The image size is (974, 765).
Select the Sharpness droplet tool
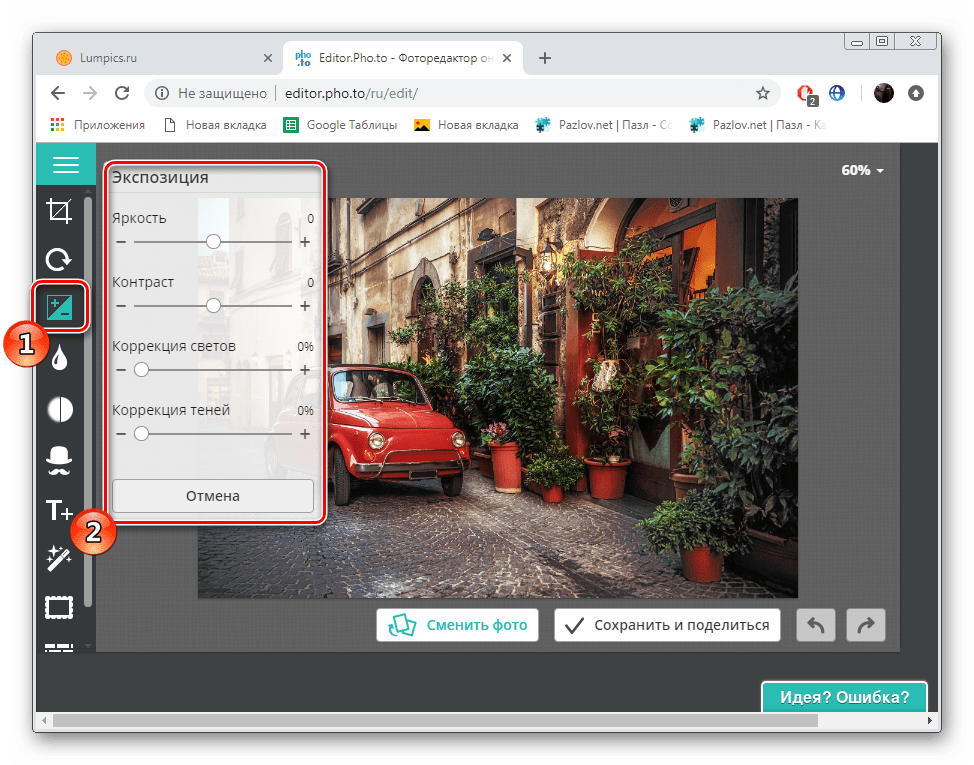click(x=59, y=358)
